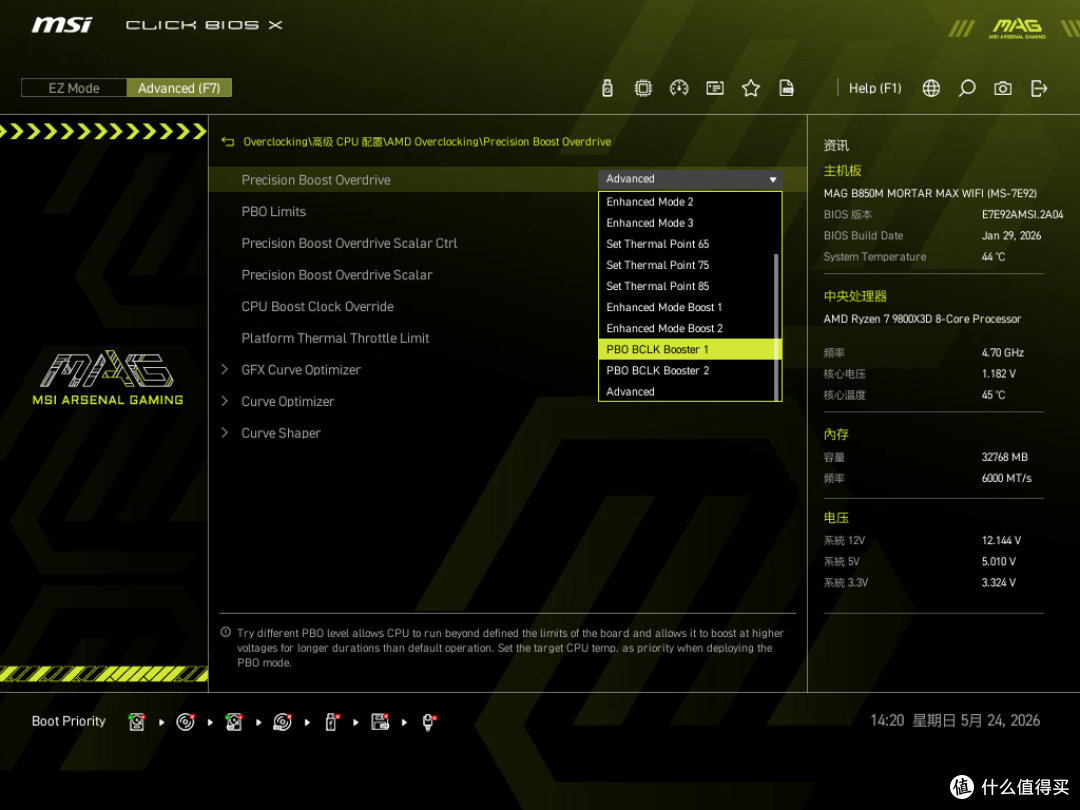Click BIOS Build Date Jan 29, 2026
Viewport: 1080px width, 810px height.
(x=1011, y=236)
